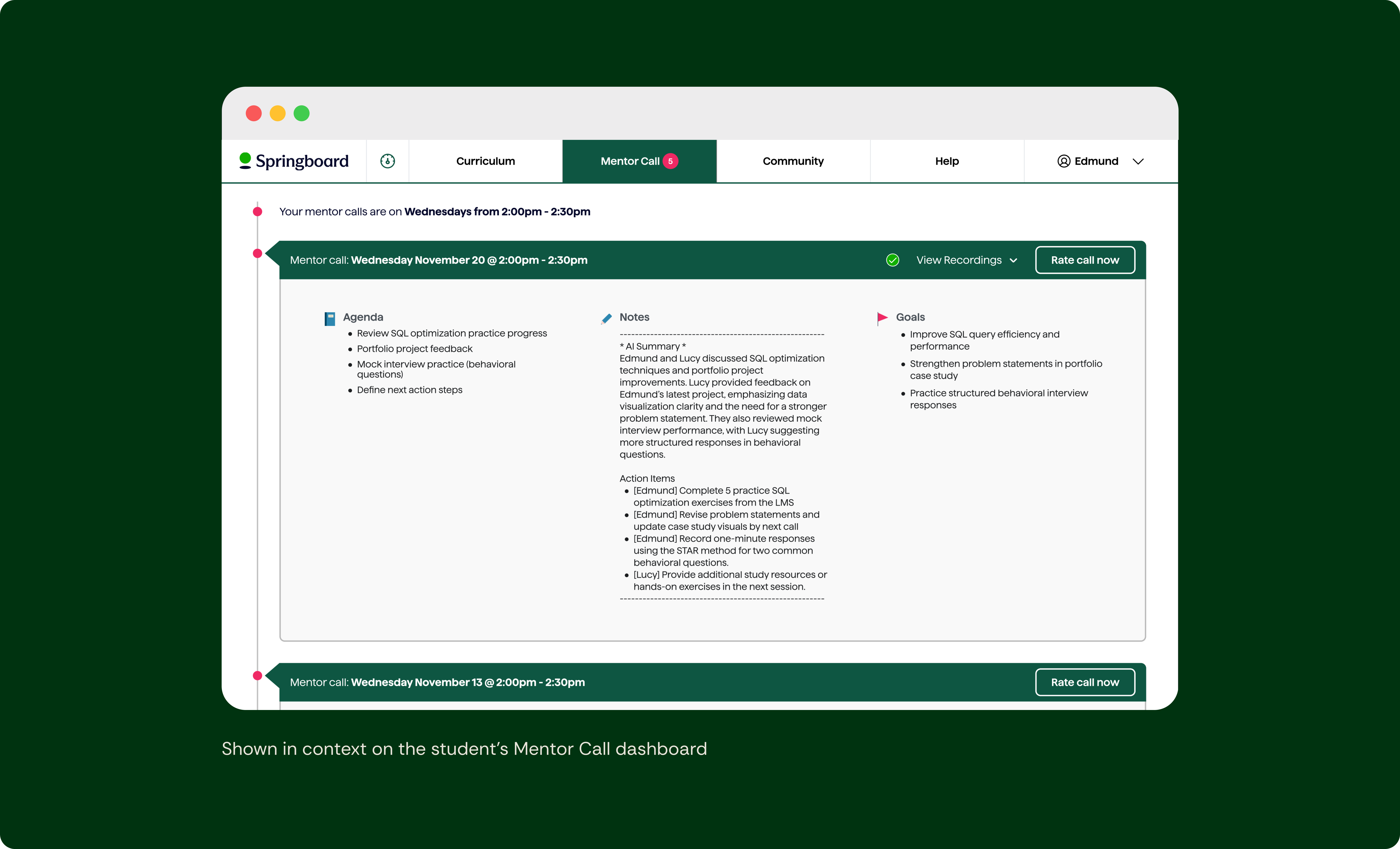Click the November 13 timeline marker dot
The image size is (1400, 849).
(257, 676)
